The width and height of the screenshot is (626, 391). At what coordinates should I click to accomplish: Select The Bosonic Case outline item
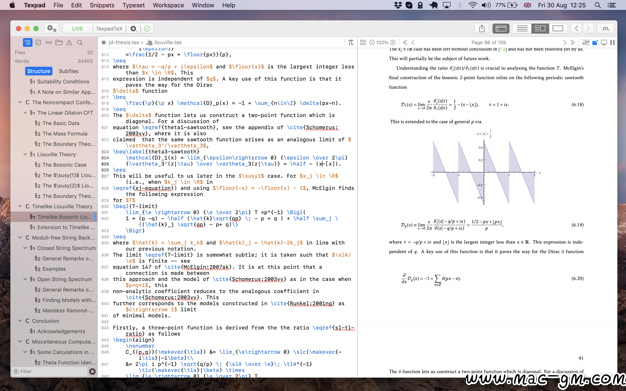(x=64, y=165)
